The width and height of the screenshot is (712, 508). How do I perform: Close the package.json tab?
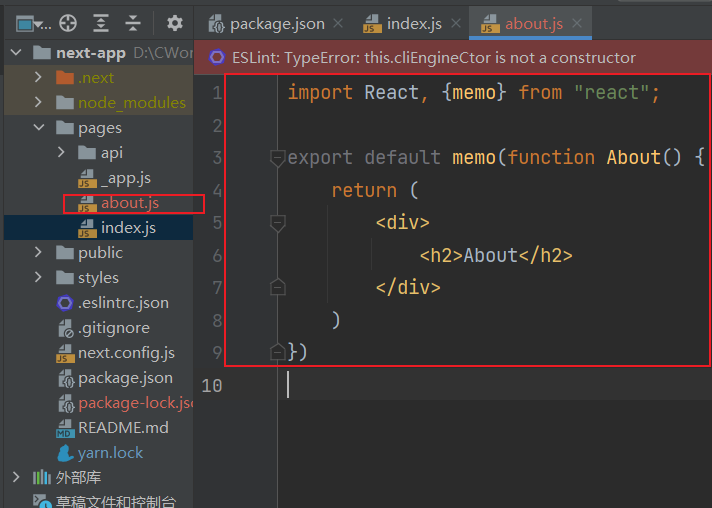click(x=338, y=23)
